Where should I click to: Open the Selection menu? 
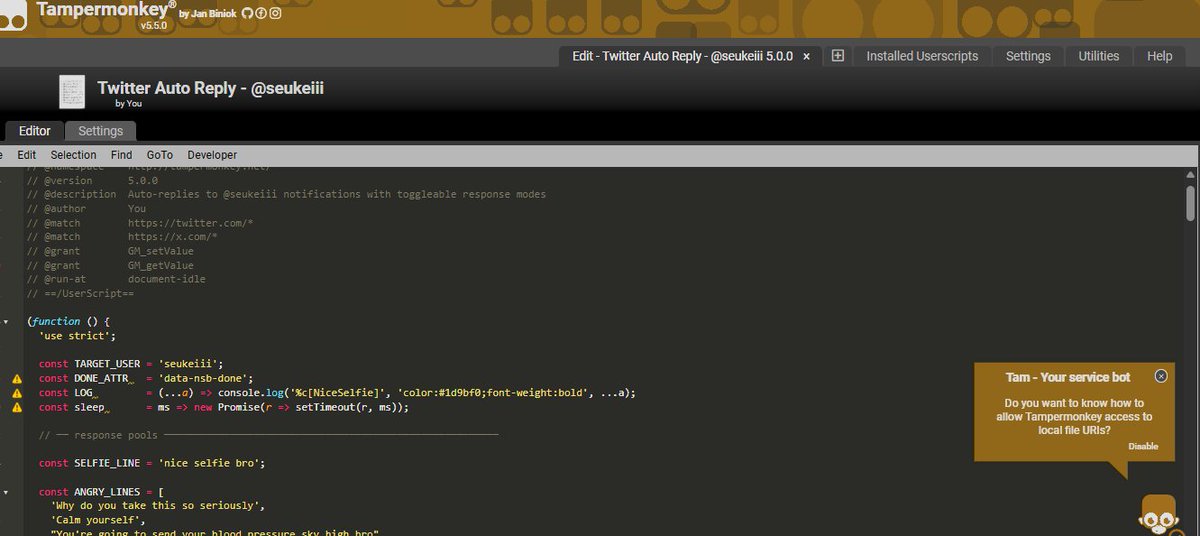73,155
